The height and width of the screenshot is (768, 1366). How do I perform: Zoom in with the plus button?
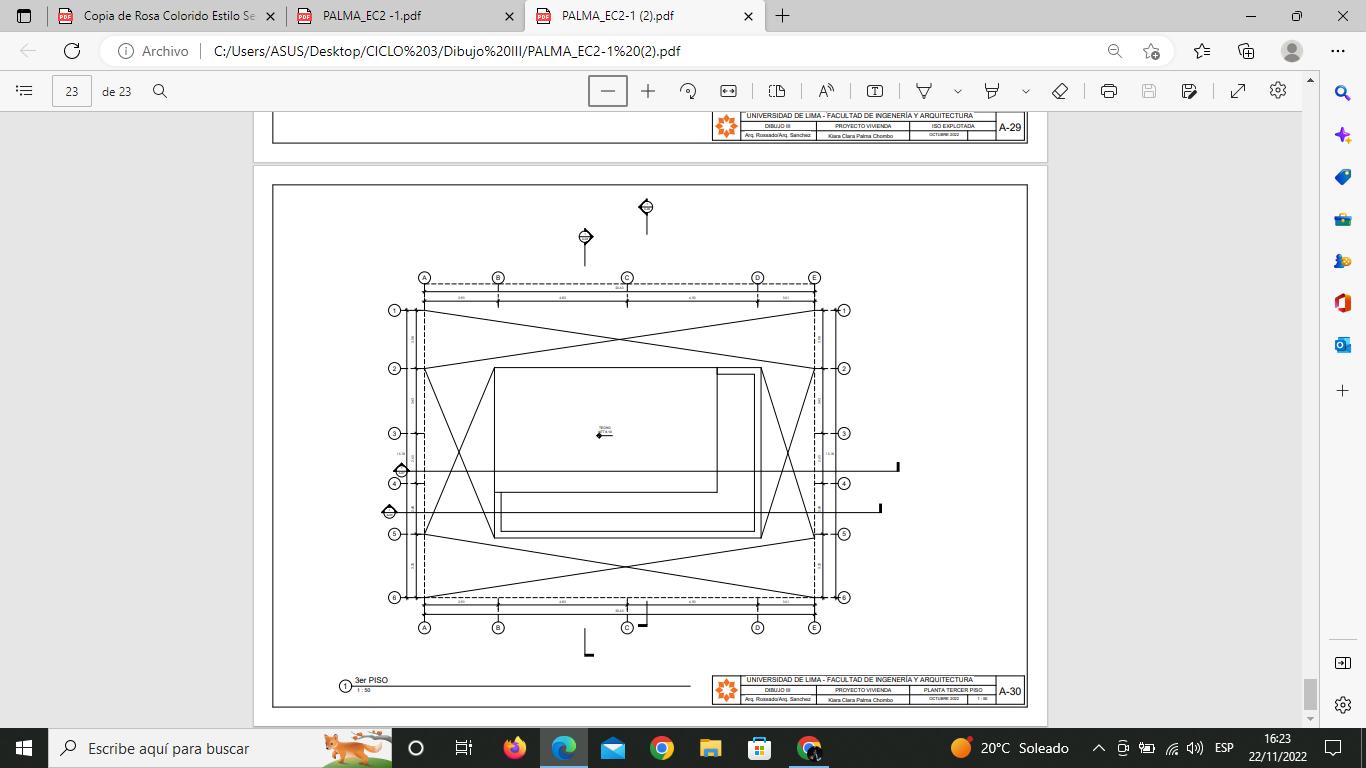648,91
